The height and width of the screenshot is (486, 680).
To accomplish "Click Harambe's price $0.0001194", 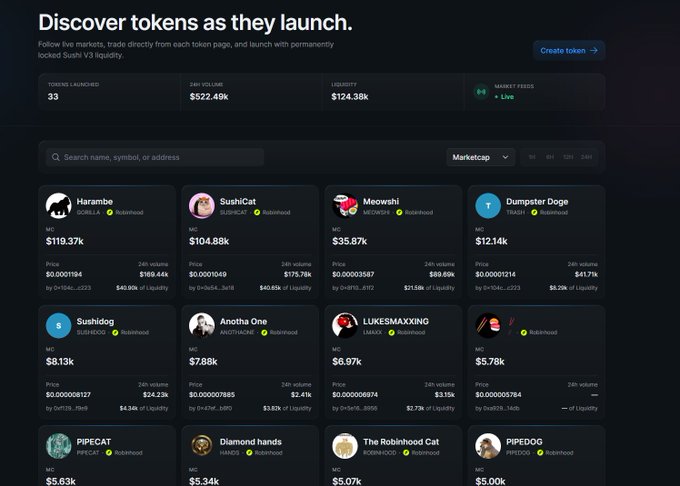I will (64, 274).
